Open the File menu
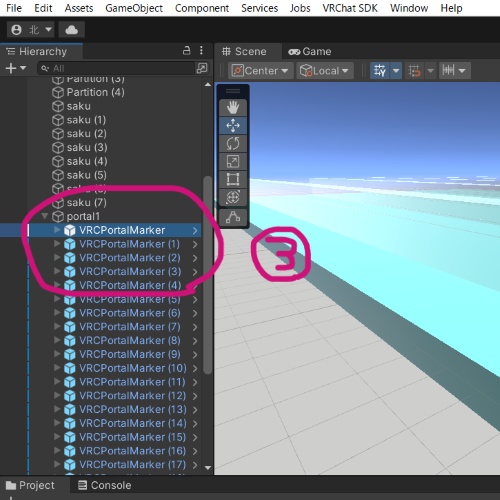Viewport: 500px width, 500px height. 14,8
